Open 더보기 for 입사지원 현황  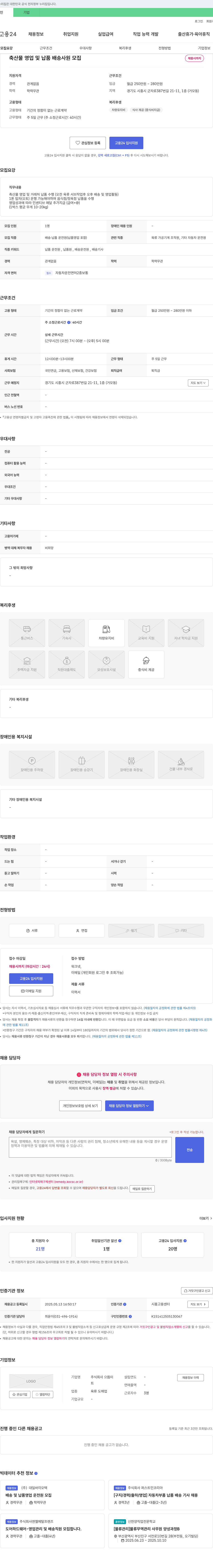pos(206,1219)
